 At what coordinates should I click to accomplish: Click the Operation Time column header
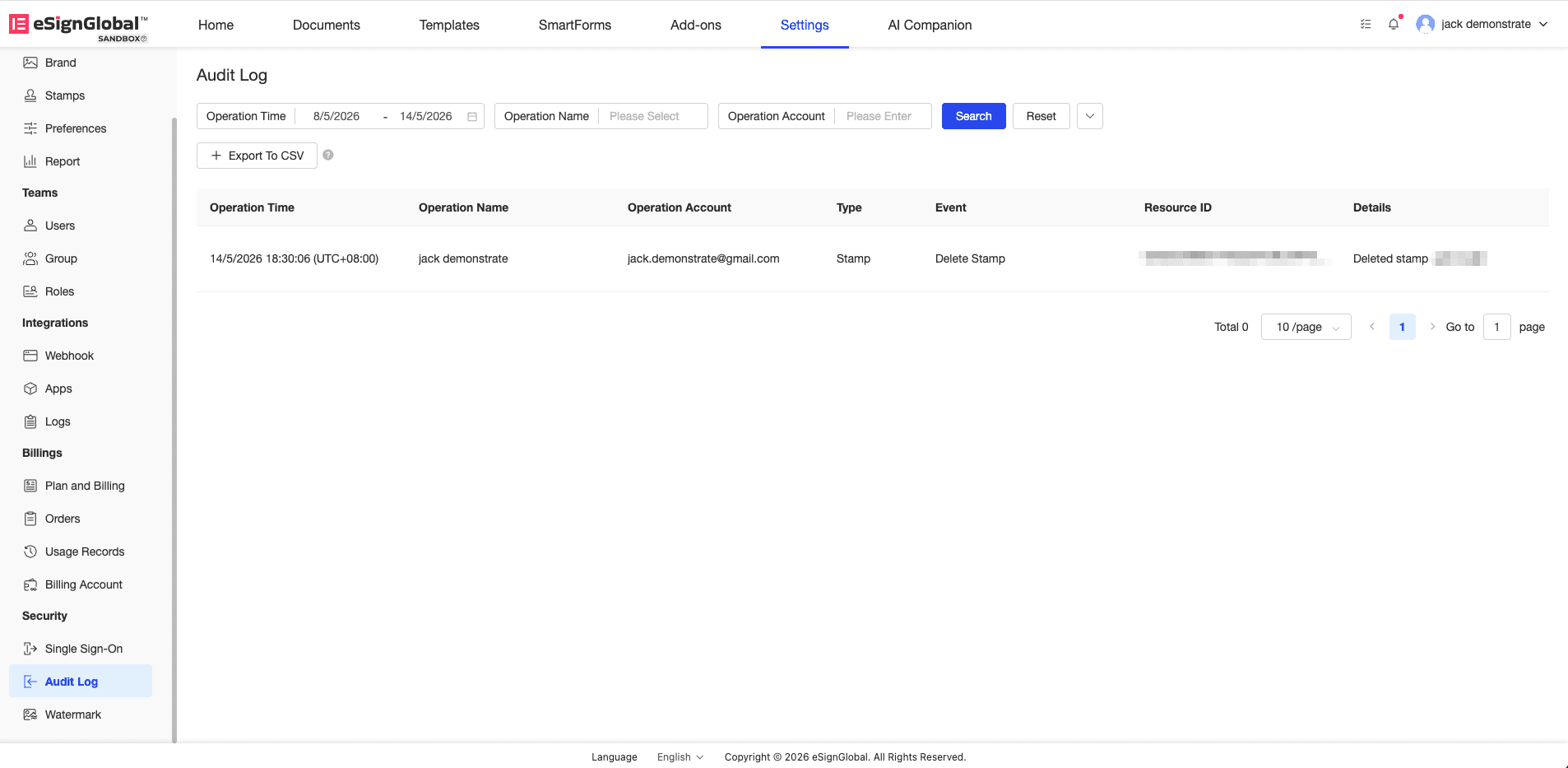pos(252,207)
